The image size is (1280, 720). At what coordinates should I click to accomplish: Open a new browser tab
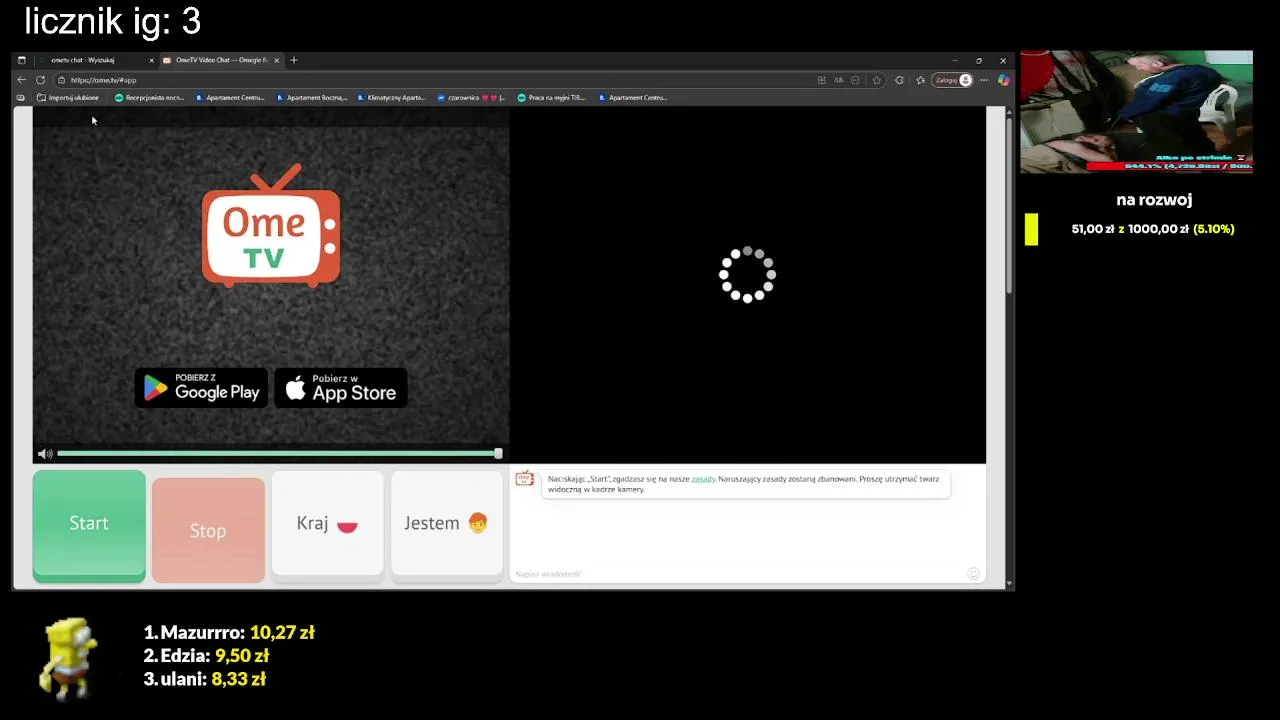(293, 60)
